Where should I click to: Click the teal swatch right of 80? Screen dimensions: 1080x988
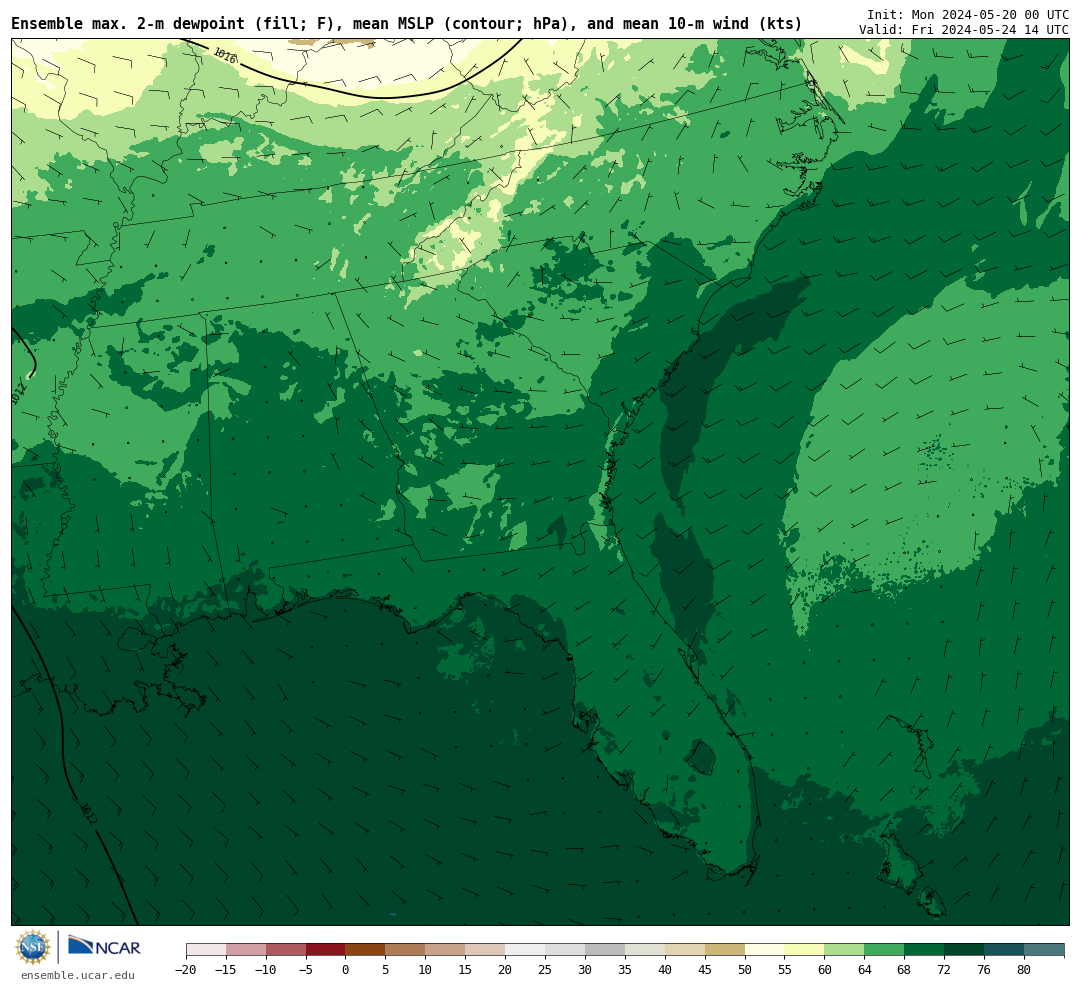pos(1045,950)
